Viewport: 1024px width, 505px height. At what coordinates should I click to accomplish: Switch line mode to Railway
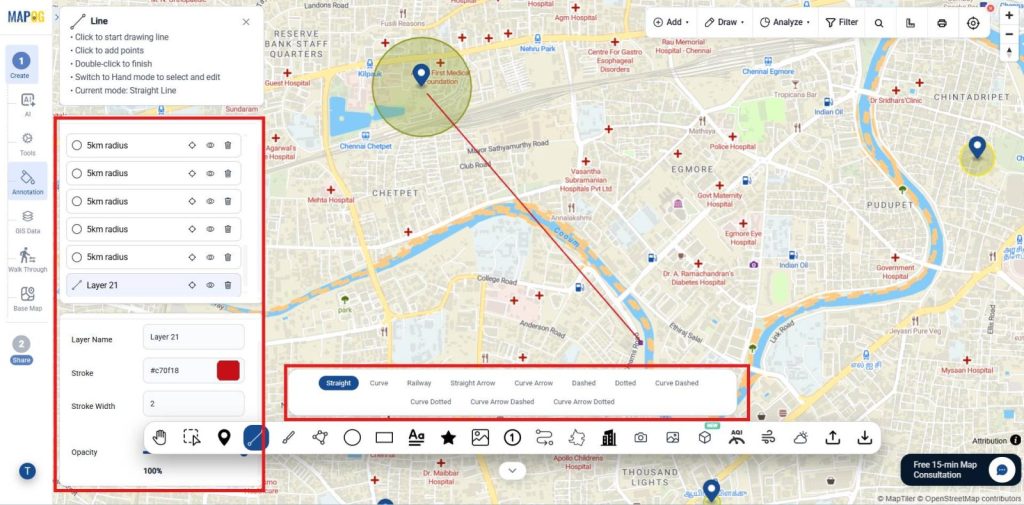pyautogui.click(x=419, y=383)
